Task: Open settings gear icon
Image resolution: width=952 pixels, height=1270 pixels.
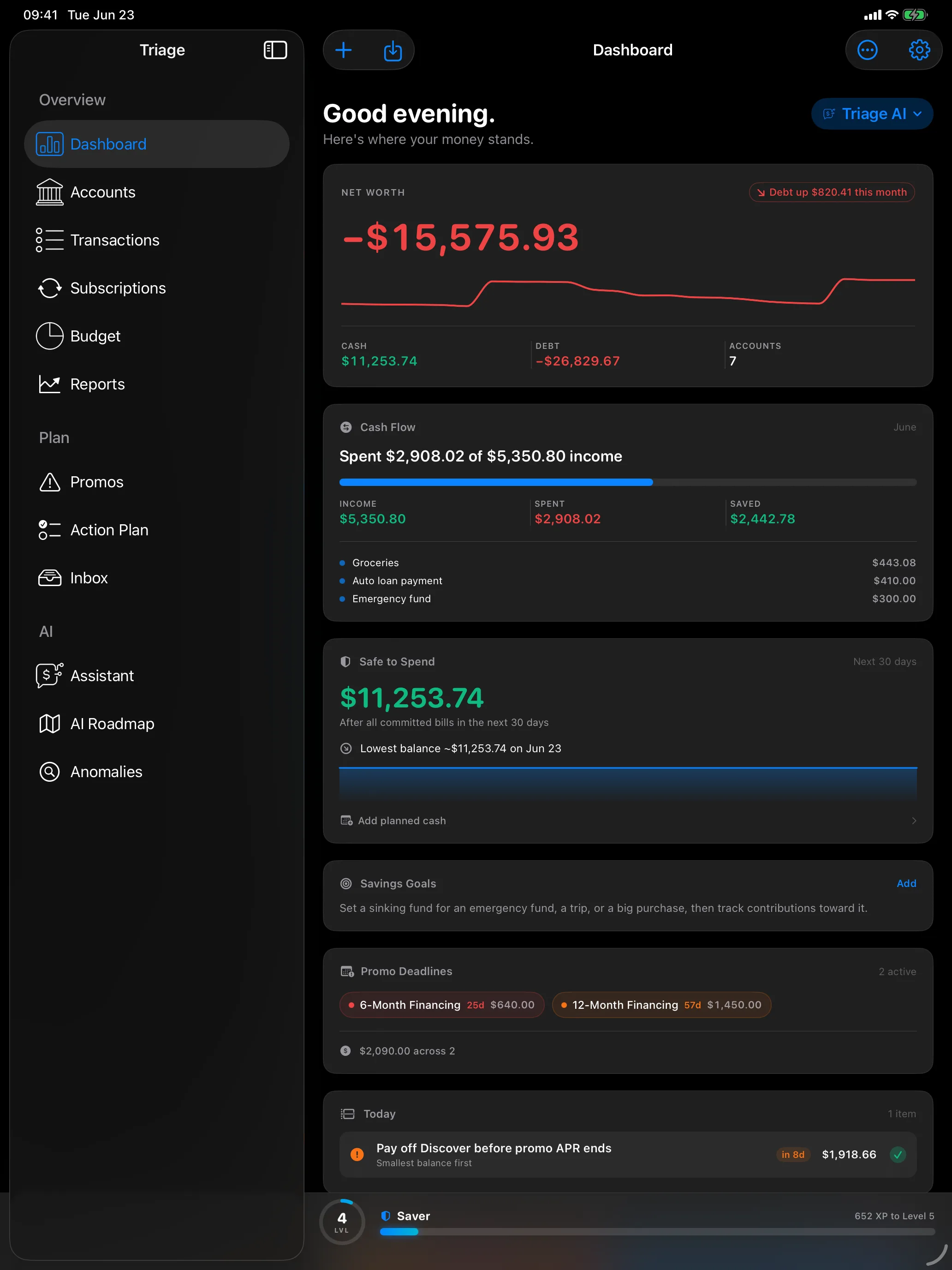Action: pyautogui.click(x=919, y=50)
